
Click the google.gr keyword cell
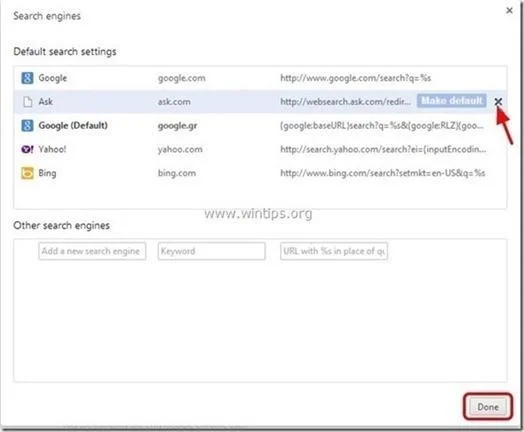[177, 126]
